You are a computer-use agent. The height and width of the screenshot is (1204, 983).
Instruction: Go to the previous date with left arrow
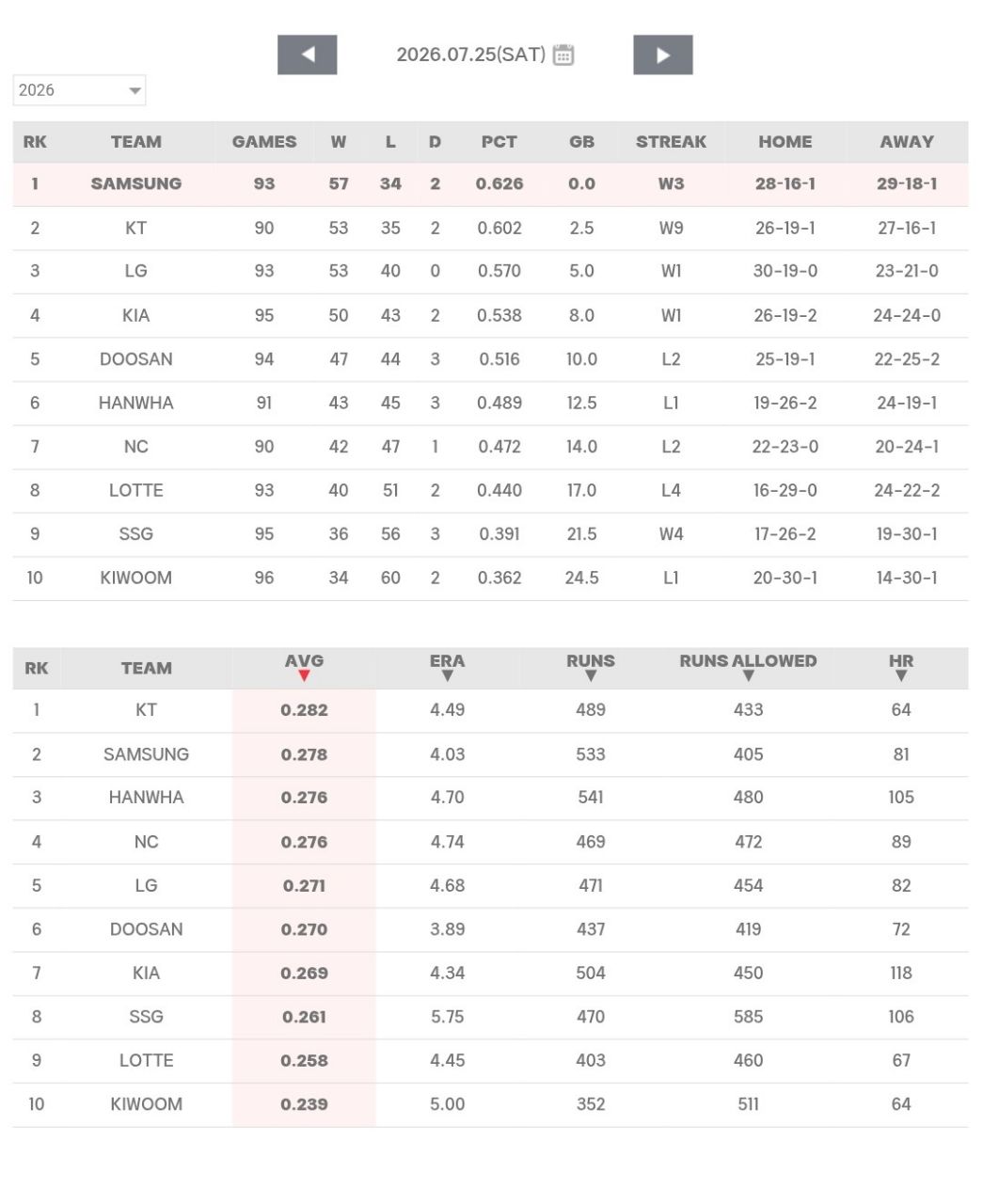(307, 55)
